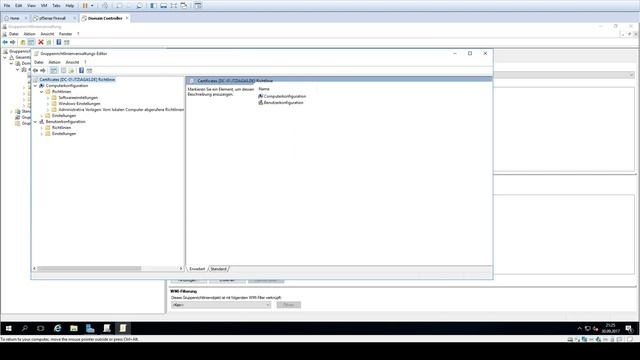The height and width of the screenshot is (360, 640).
Task: Select Windows-Einstellungen folder in tree
Action: click(79, 104)
